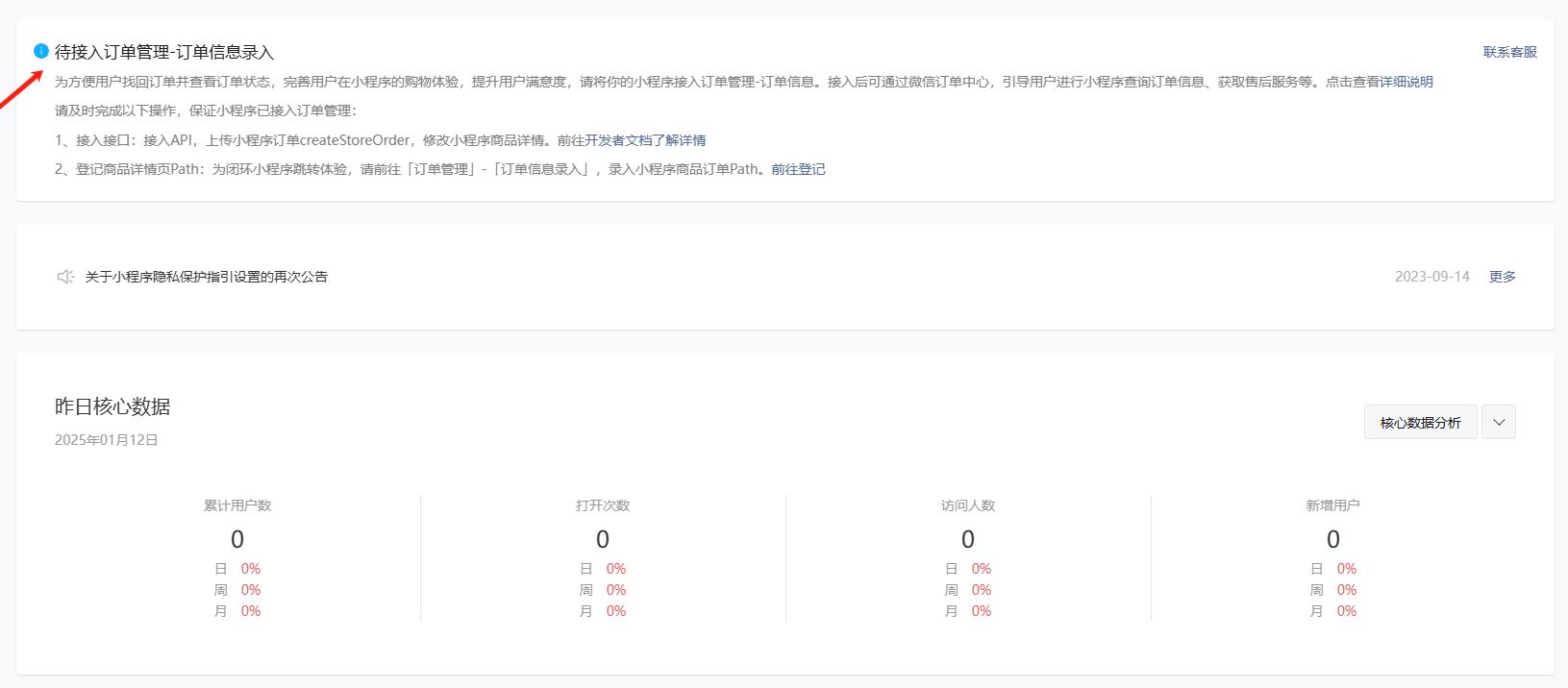Click the 待接入订单管理-订单信息录入 title
The image size is (1568, 688).
coord(164,52)
